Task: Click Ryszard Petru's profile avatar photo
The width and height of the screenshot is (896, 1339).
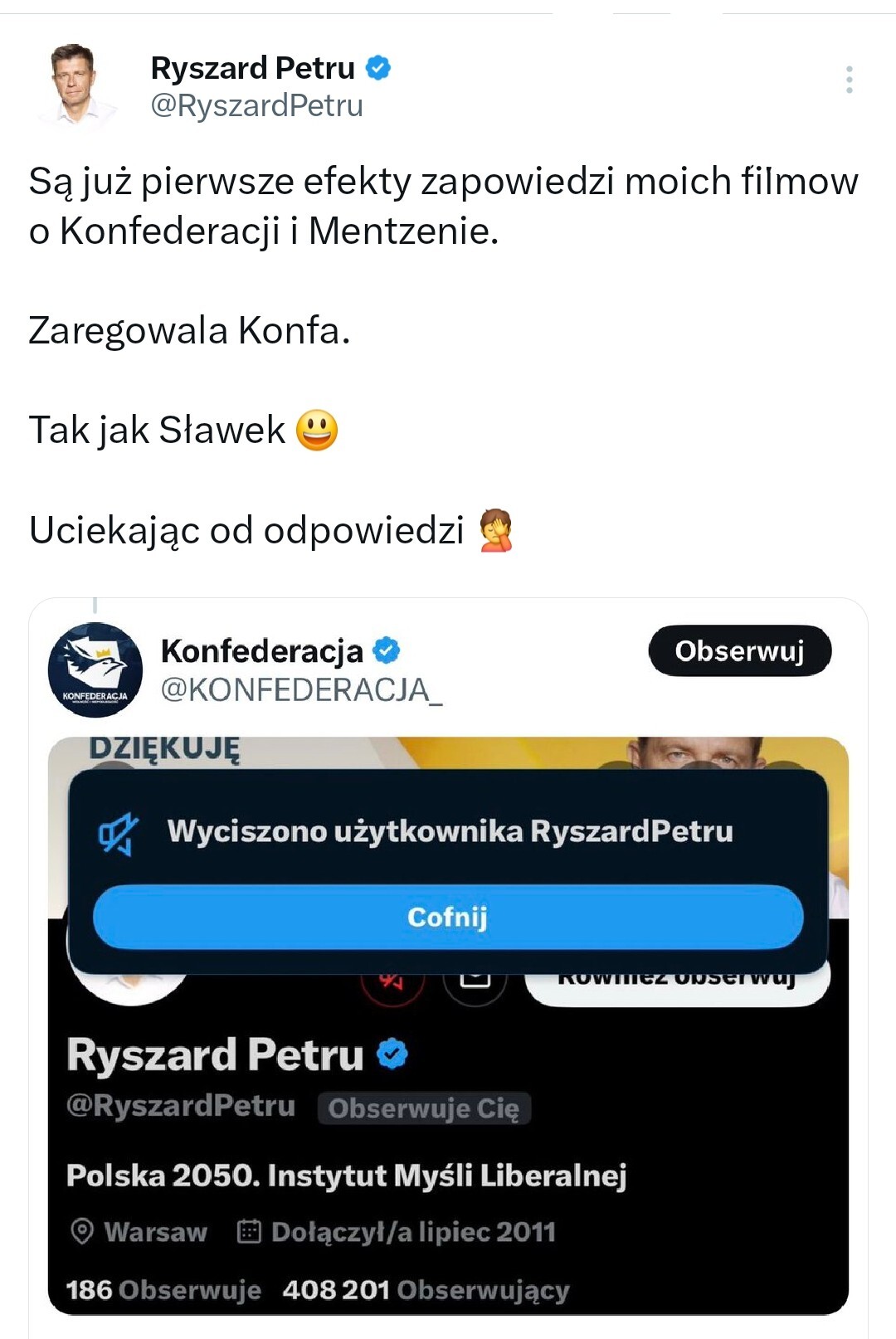Action: (76, 84)
